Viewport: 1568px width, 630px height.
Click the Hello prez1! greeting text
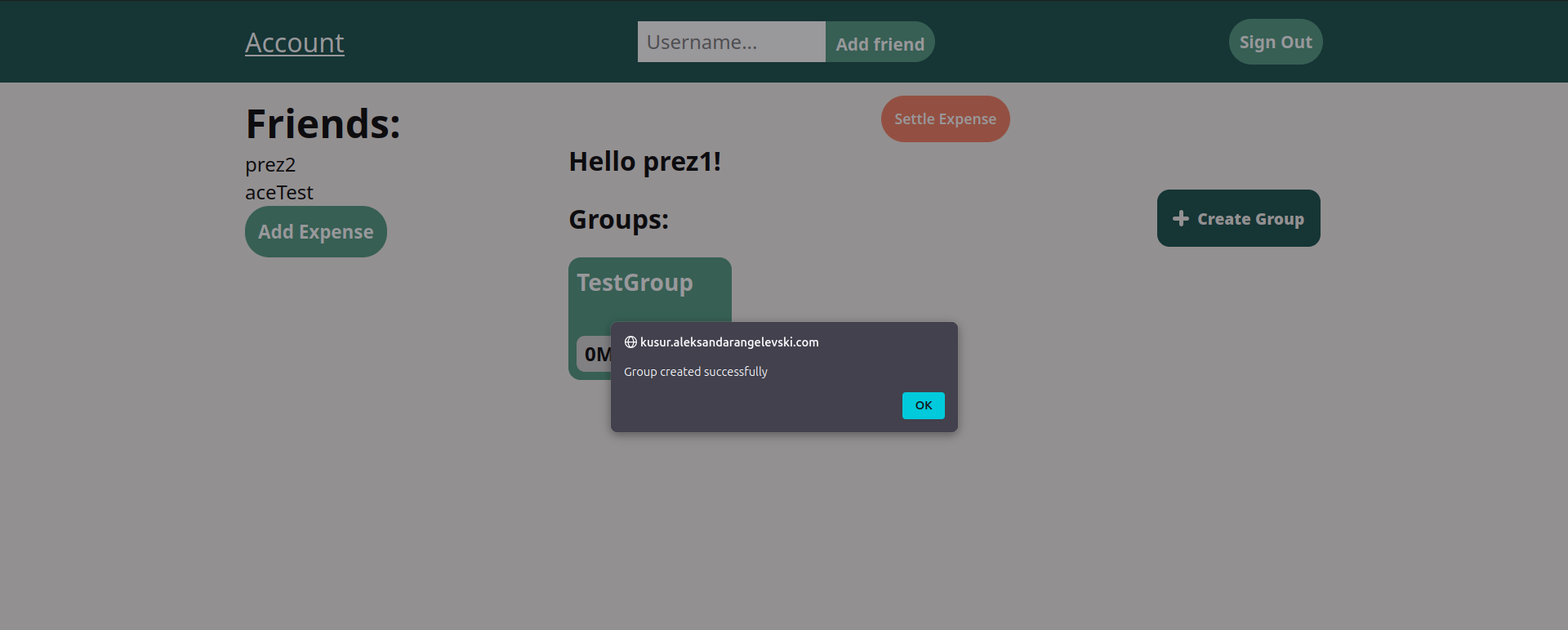(x=645, y=162)
